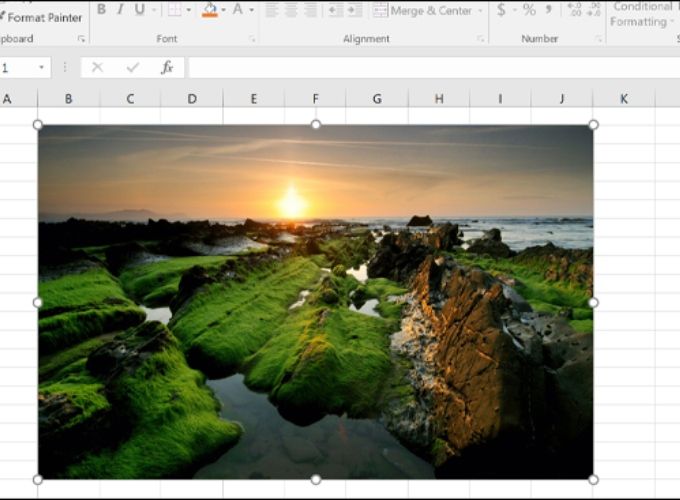
Task: Click the picture's bottom-right corner handle
Action: pyautogui.click(x=593, y=479)
